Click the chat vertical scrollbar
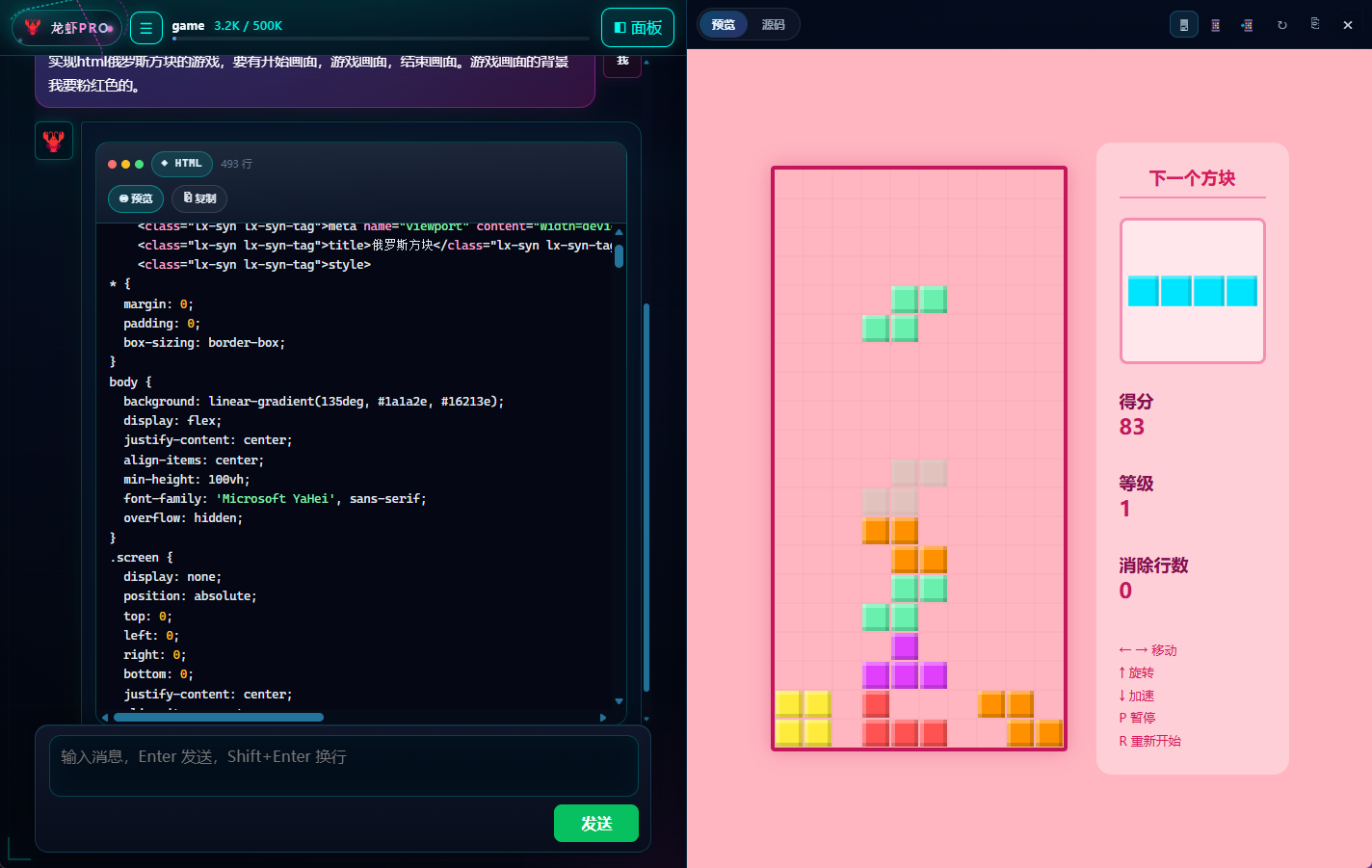This screenshot has width=1372, height=868. coord(646,497)
